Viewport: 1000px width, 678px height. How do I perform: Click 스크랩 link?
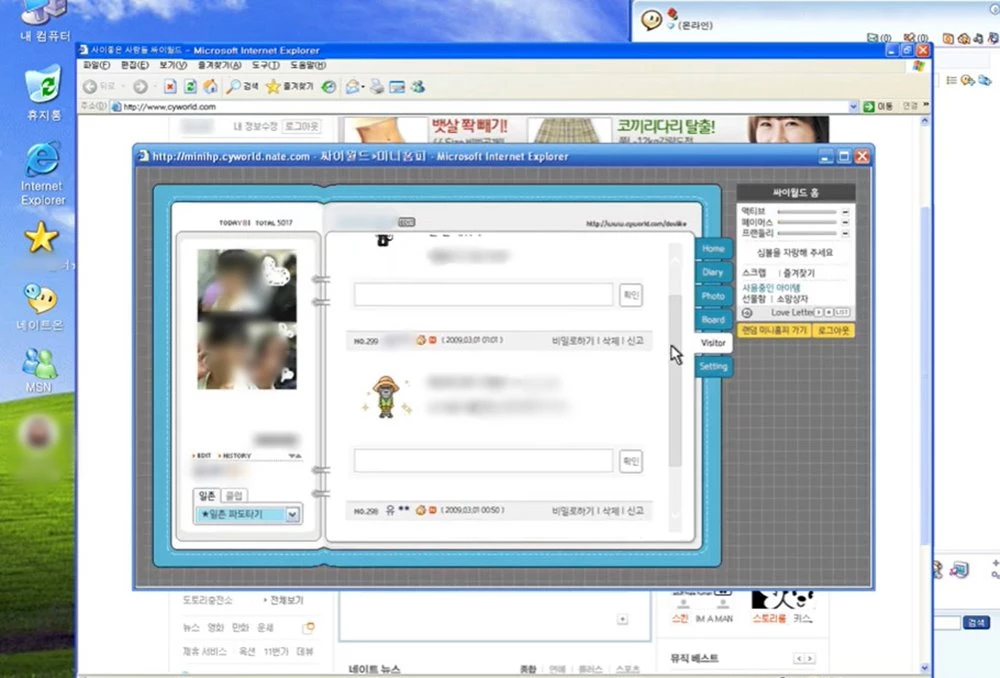click(x=754, y=273)
